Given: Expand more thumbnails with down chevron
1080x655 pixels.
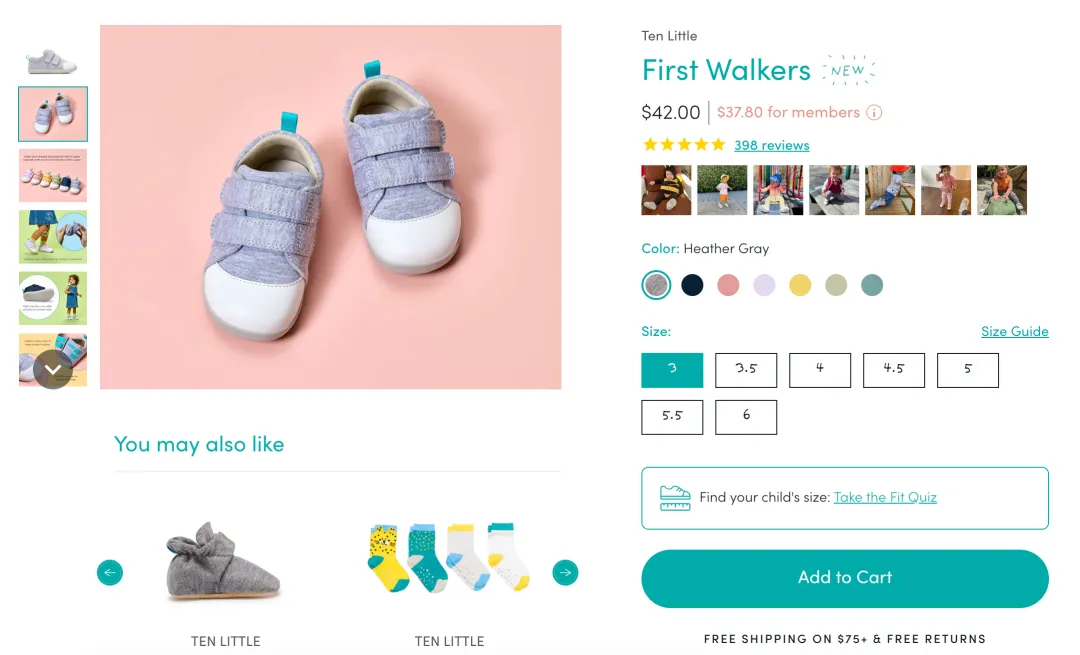Looking at the screenshot, I should [53, 369].
